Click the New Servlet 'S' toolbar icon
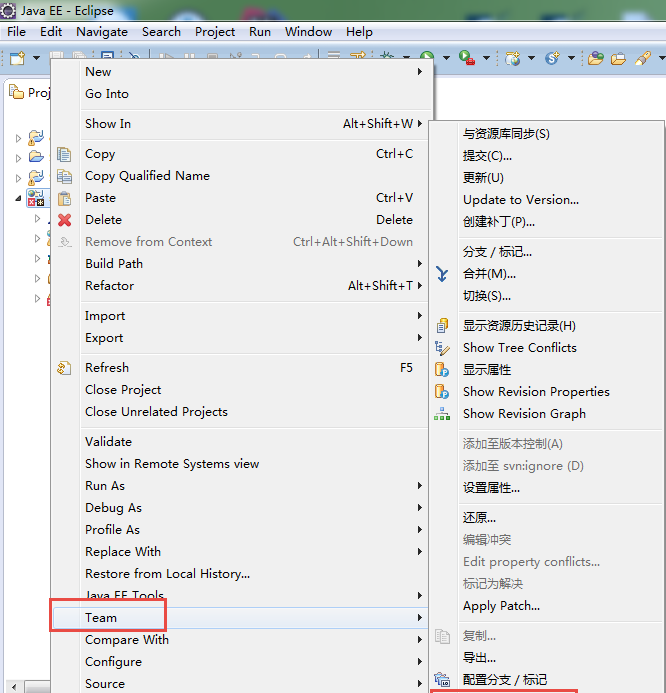Image resolution: width=666 pixels, height=693 pixels. click(x=552, y=58)
